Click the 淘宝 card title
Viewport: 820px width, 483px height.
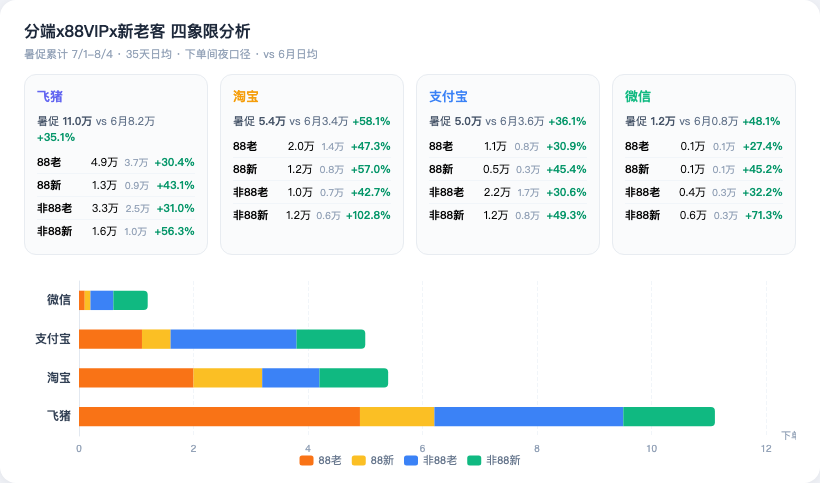point(246,97)
